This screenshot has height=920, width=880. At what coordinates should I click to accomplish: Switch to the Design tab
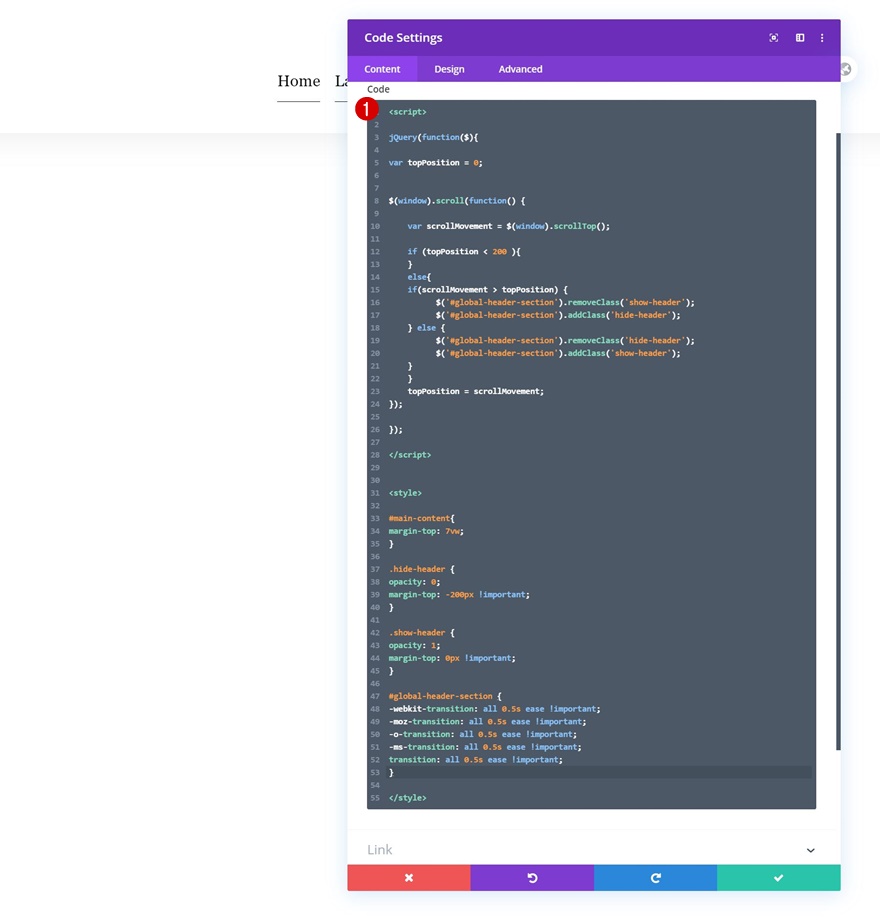pyautogui.click(x=449, y=69)
